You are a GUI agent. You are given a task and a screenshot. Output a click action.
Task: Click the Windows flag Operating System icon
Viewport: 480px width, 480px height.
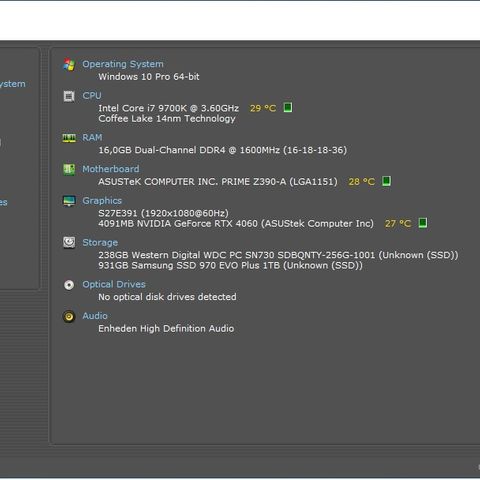click(69, 64)
